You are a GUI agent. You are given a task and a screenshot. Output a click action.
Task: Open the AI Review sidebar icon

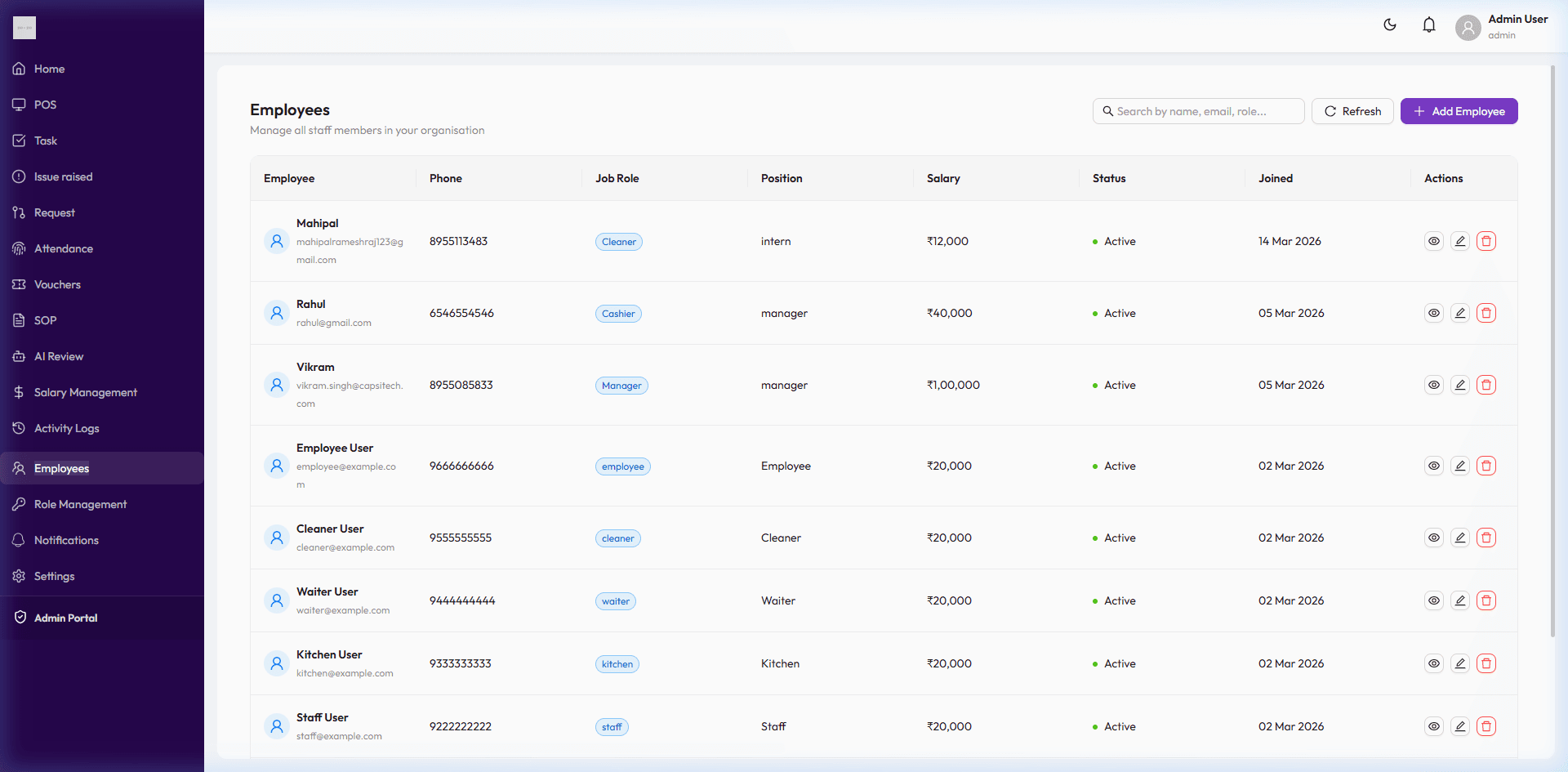tap(19, 356)
